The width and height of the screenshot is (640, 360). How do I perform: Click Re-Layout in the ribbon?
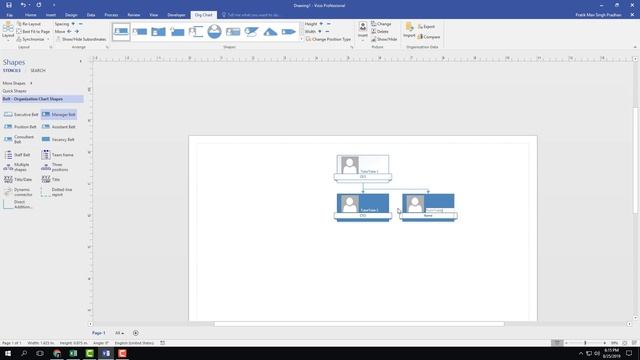29,24
